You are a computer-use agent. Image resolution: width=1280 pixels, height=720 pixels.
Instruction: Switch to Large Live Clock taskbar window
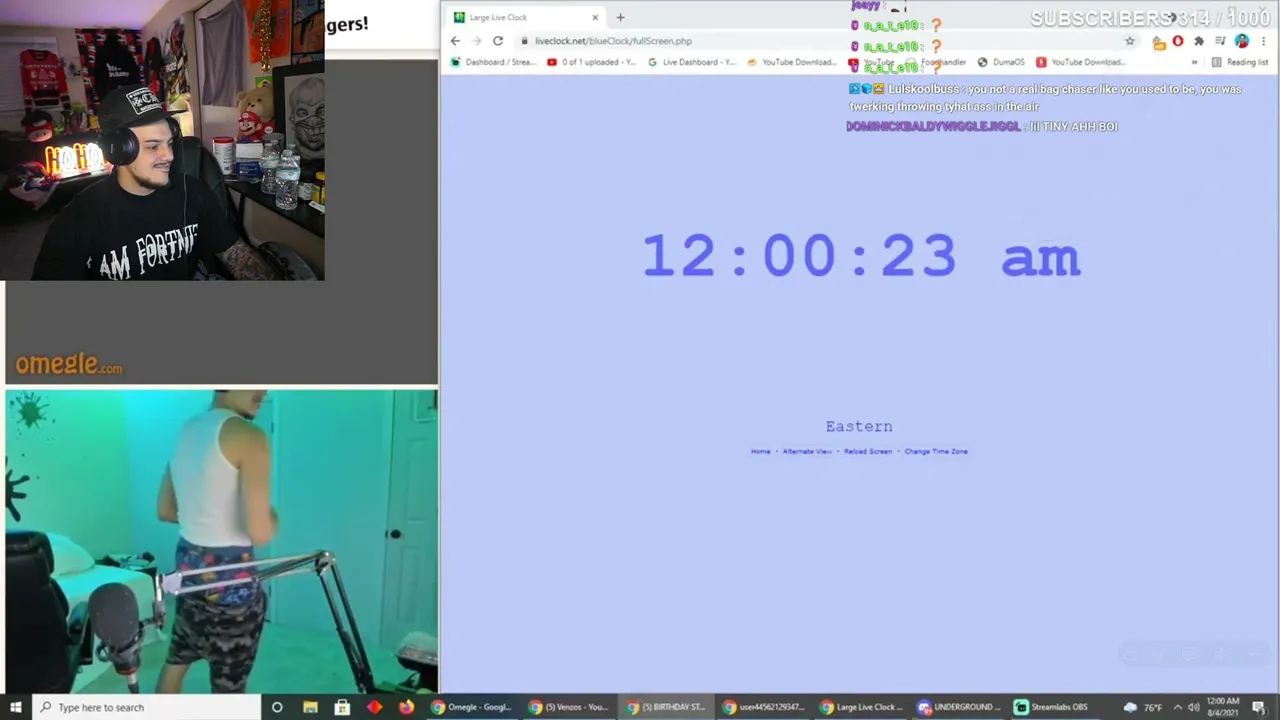tap(861, 707)
